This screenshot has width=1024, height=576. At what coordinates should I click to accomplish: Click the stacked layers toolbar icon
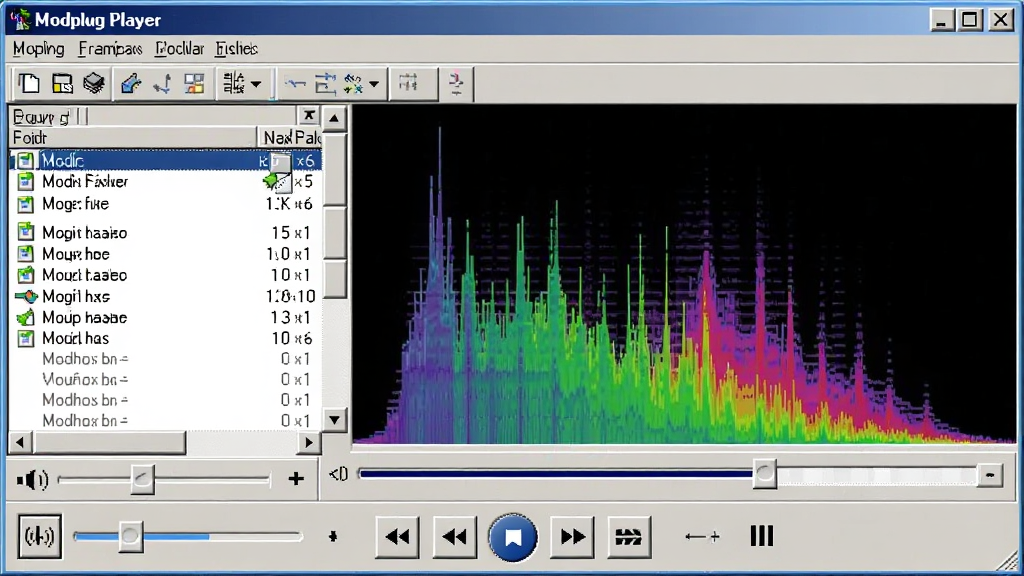pyautogui.click(x=94, y=84)
